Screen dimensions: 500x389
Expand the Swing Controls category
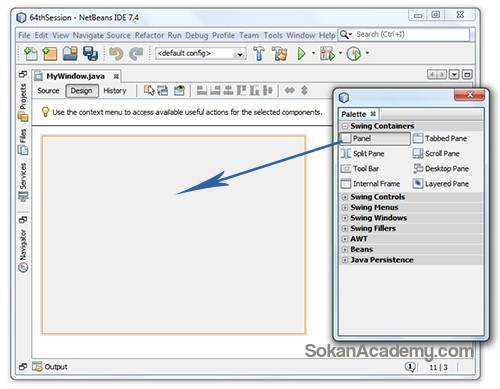(345, 197)
